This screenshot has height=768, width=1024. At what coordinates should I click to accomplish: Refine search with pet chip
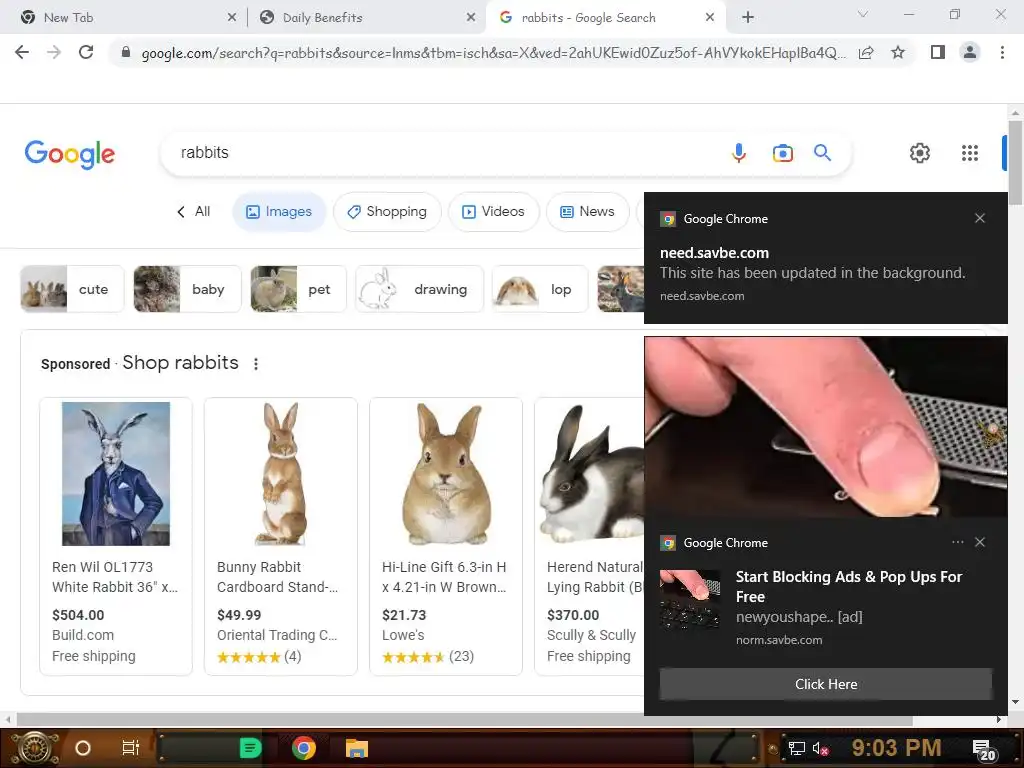[298, 289]
